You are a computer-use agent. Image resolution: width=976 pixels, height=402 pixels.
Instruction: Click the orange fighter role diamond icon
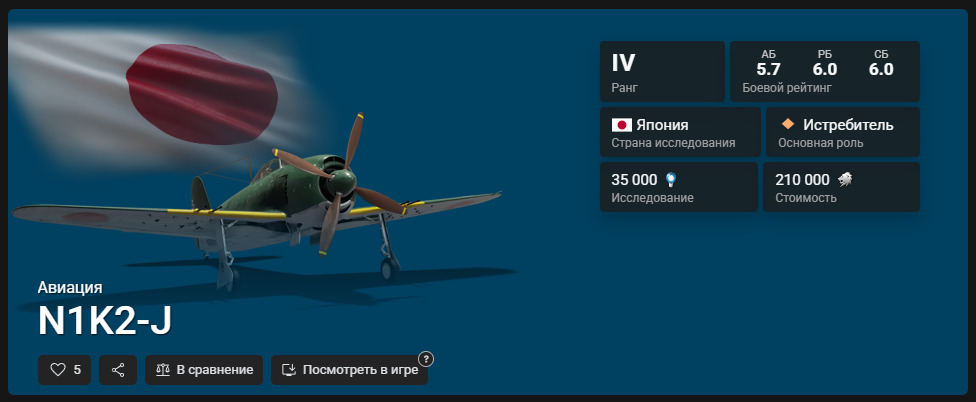point(787,124)
